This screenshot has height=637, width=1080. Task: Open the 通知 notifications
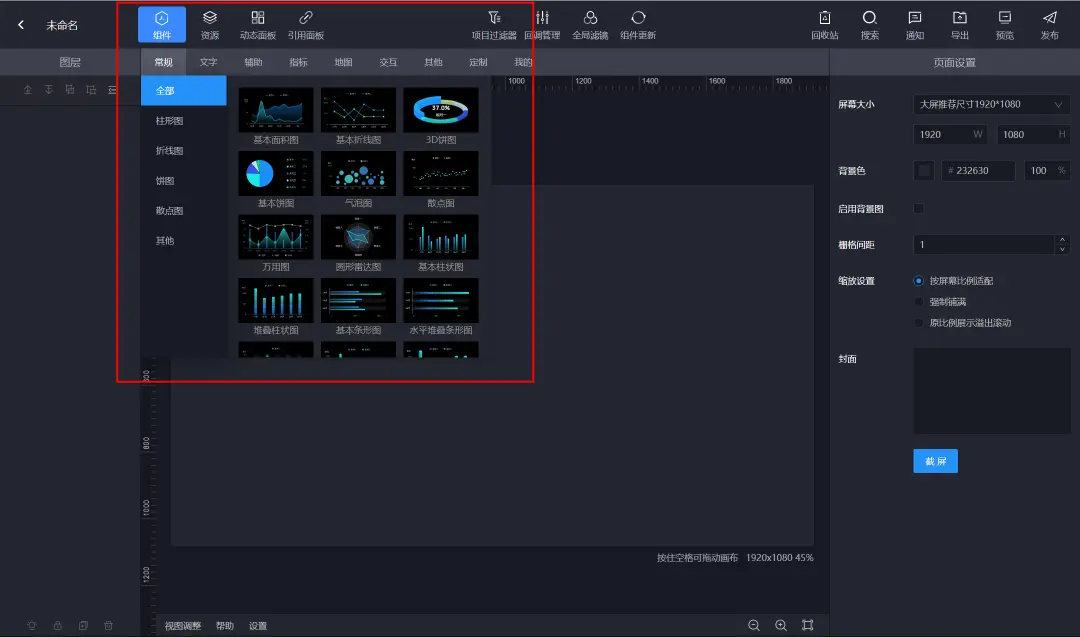click(x=915, y=24)
